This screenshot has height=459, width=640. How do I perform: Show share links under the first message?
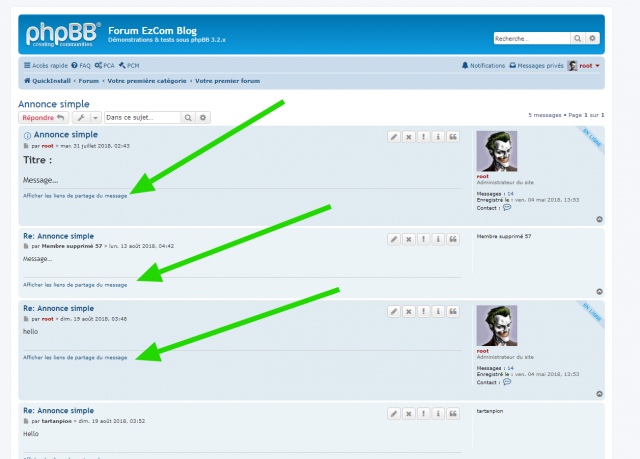click(x=75, y=196)
